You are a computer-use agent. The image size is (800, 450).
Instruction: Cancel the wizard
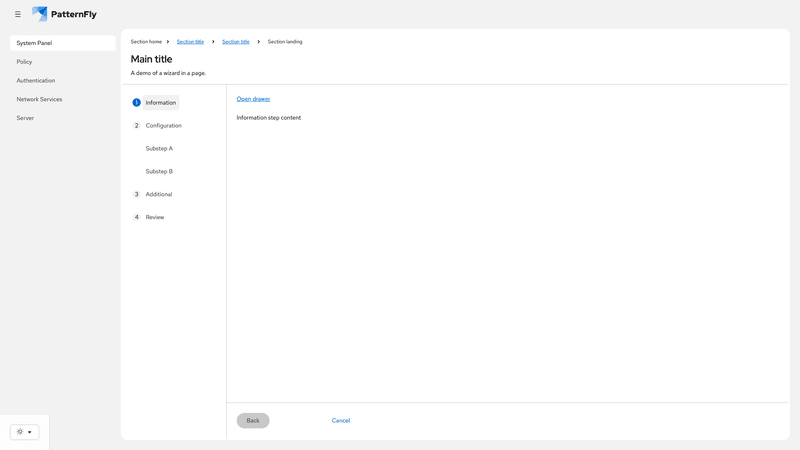[341, 420]
